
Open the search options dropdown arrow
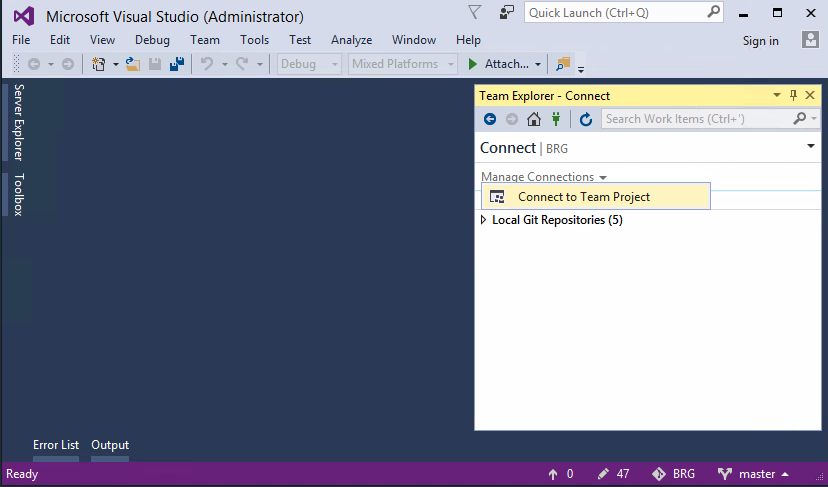814,119
